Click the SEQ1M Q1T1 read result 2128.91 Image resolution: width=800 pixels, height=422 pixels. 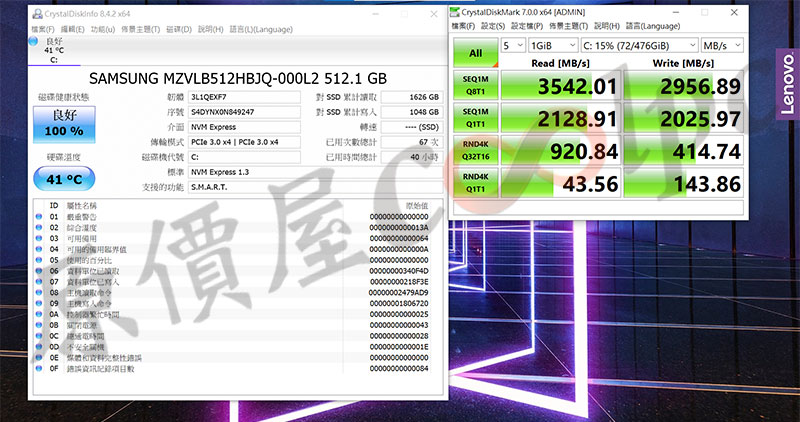coord(561,117)
